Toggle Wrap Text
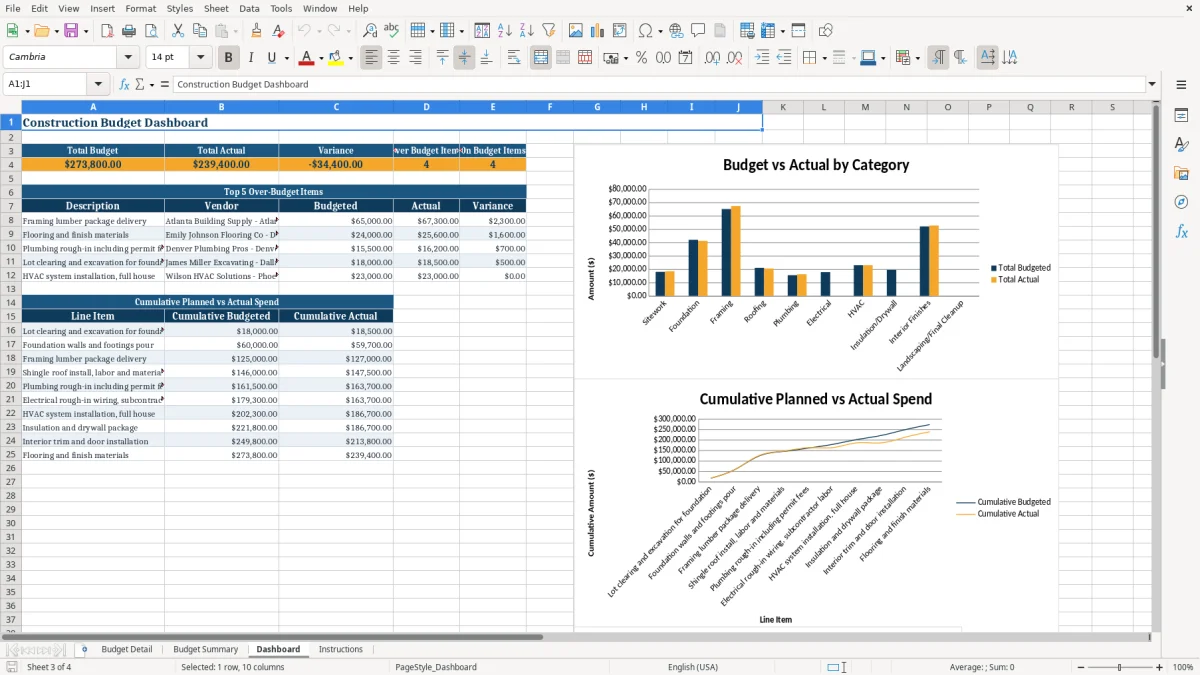The image size is (1200, 675). point(514,58)
